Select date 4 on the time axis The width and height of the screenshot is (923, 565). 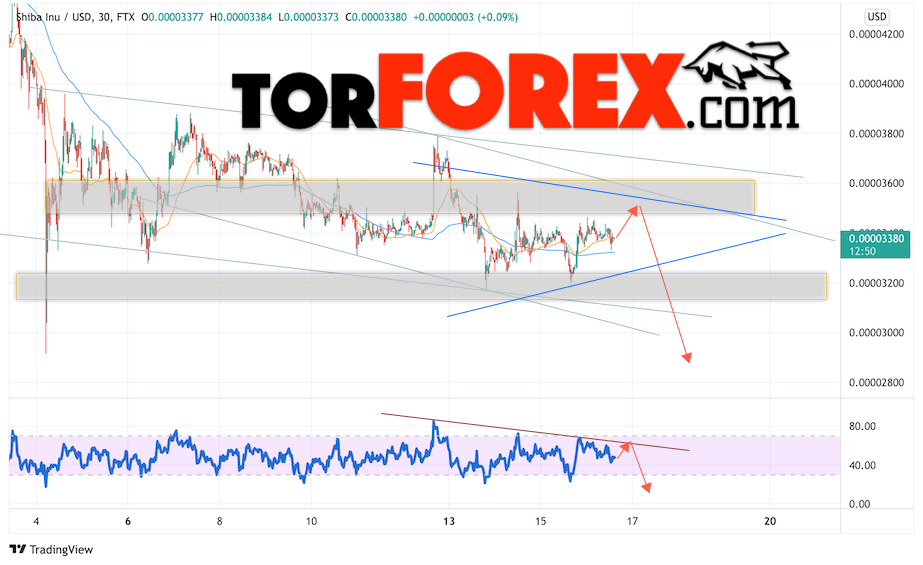pos(36,521)
